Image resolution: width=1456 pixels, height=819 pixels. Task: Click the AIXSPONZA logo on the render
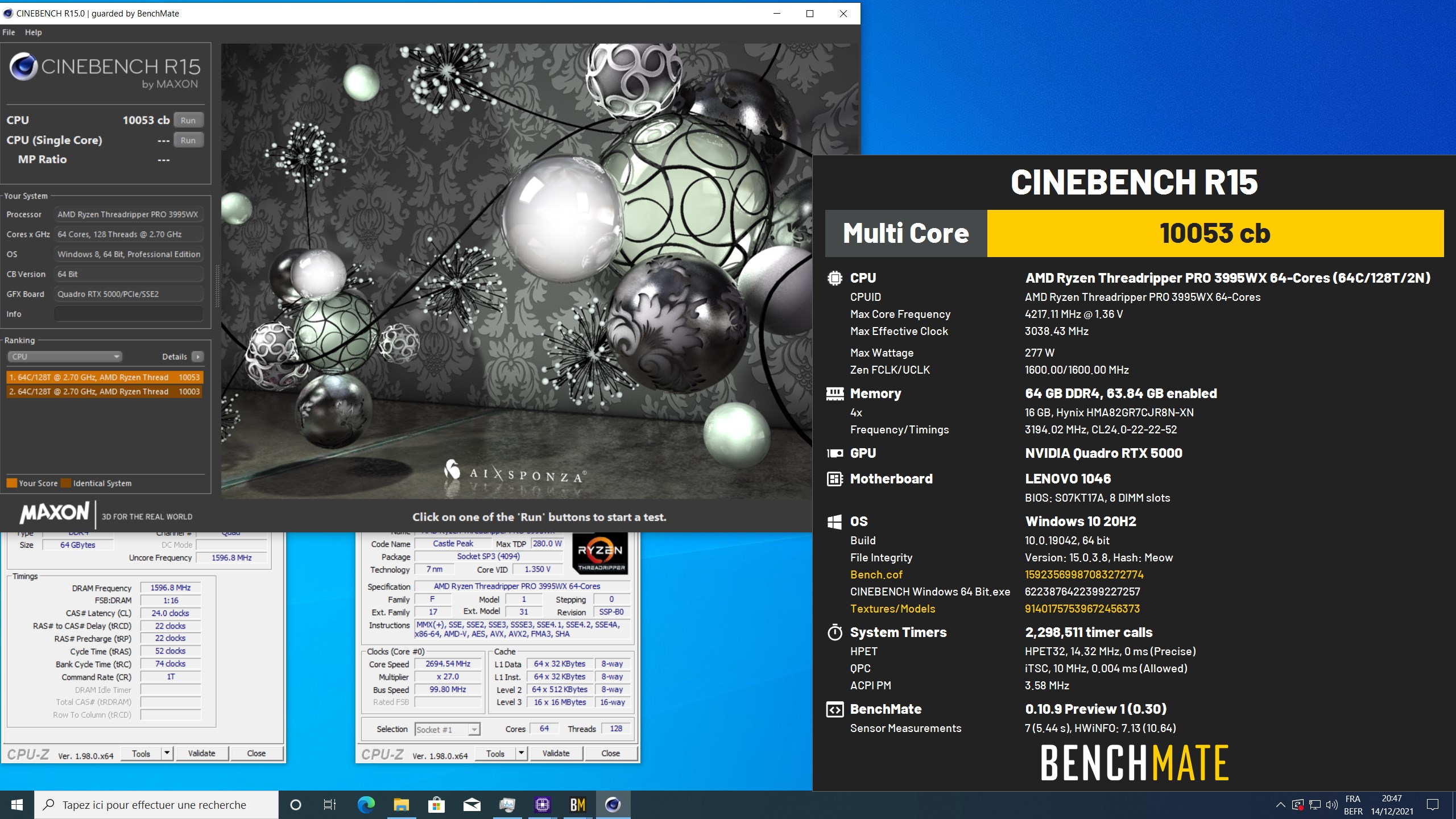click(x=515, y=472)
